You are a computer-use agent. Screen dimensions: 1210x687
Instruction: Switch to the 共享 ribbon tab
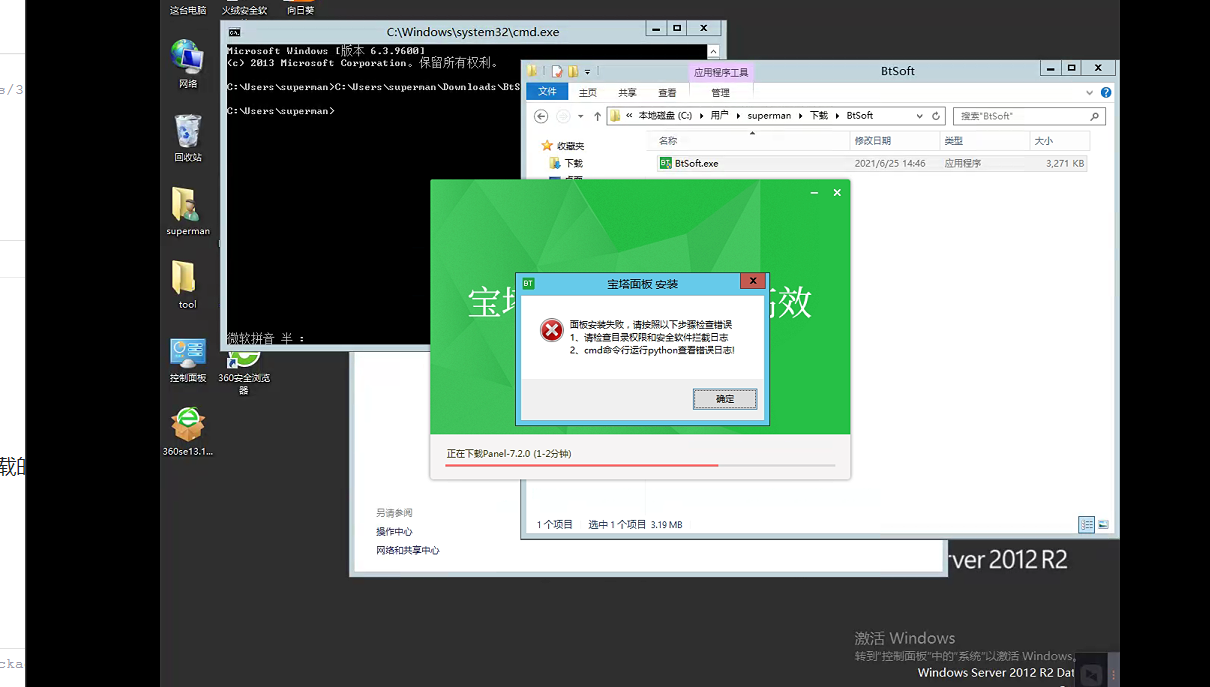tap(627, 93)
